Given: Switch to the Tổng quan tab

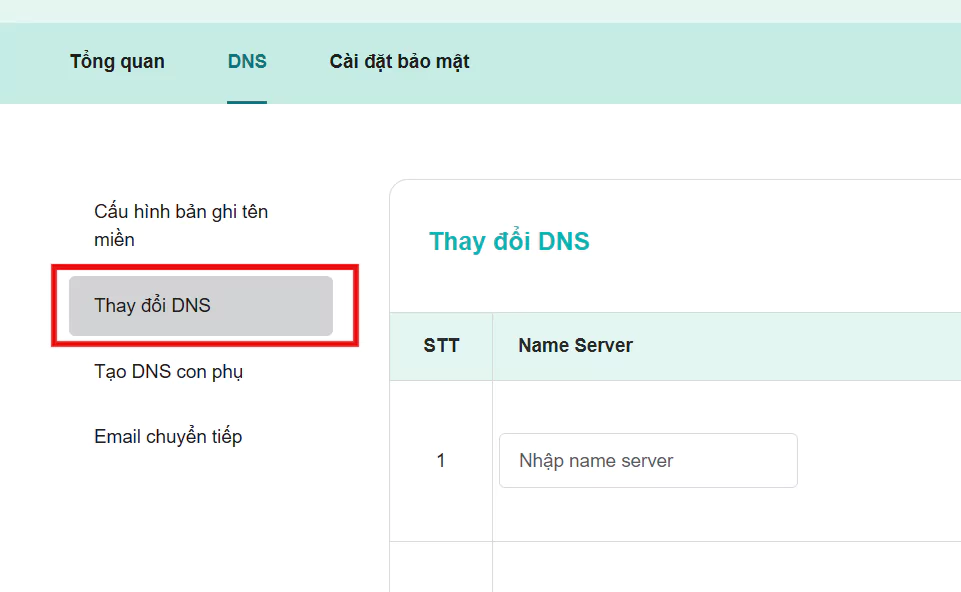Looking at the screenshot, I should (116, 61).
